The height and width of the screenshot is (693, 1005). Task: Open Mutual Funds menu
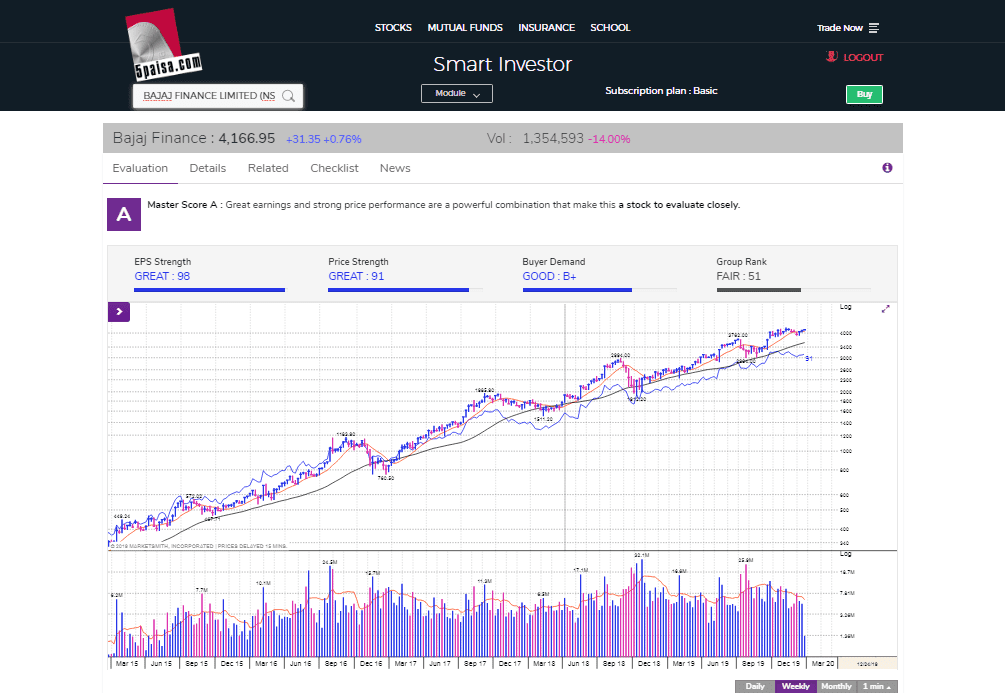[x=465, y=28]
